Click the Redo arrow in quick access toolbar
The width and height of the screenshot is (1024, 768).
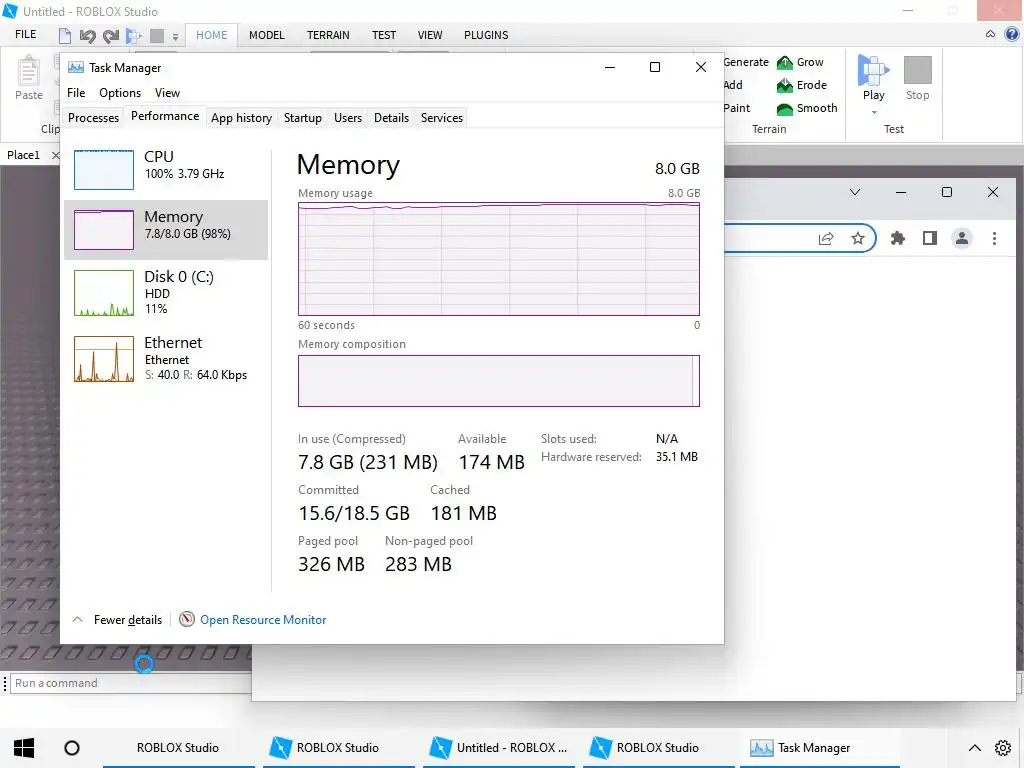pyautogui.click(x=110, y=36)
